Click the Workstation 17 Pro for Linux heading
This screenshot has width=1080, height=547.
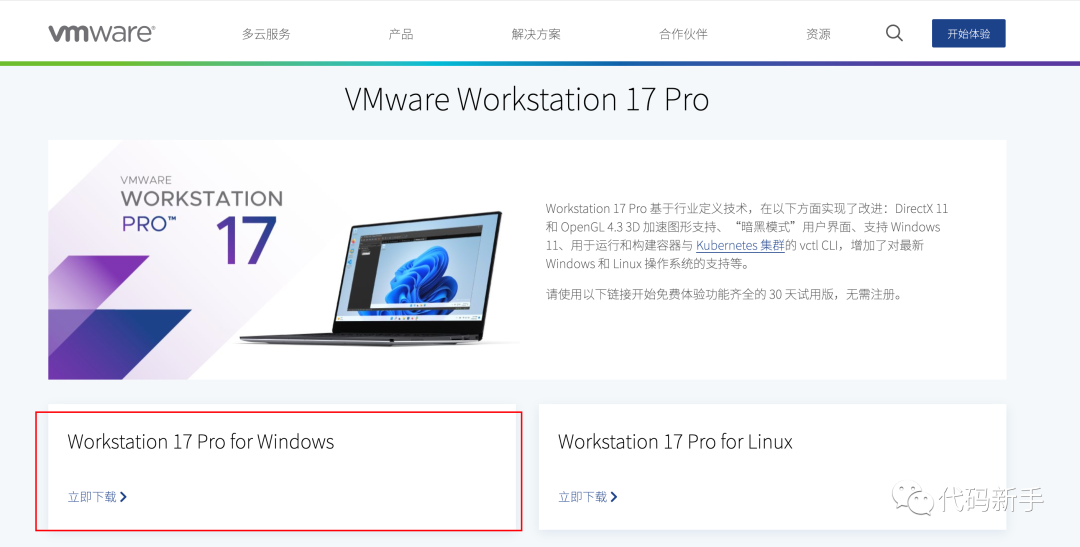click(x=675, y=442)
